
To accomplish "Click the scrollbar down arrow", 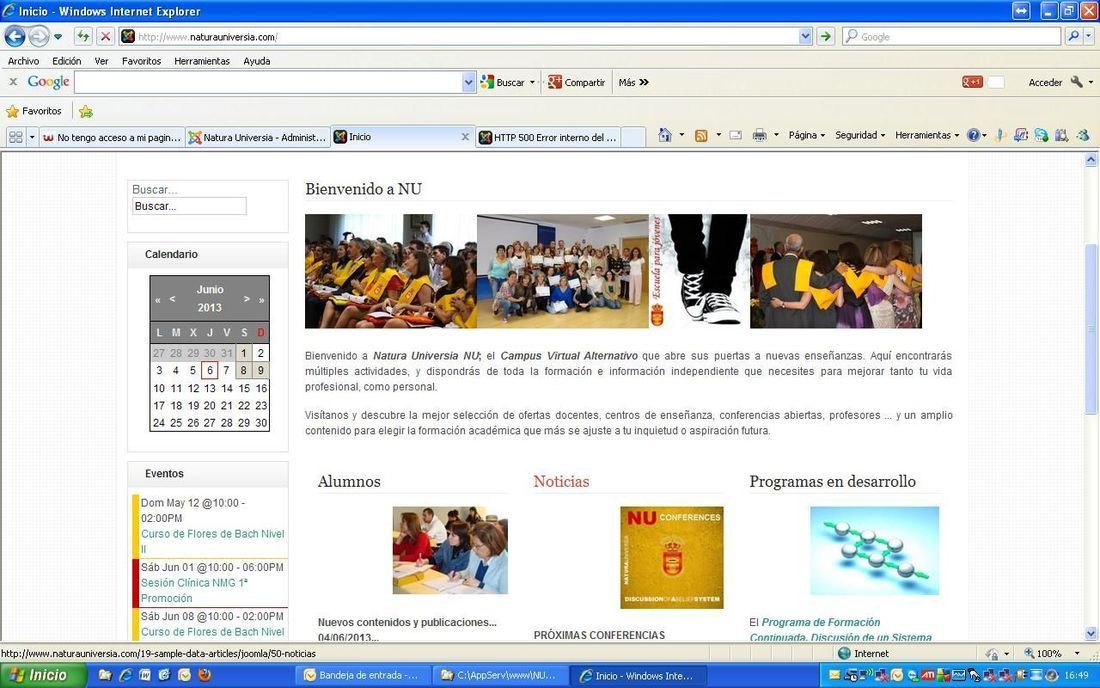I will [1091, 633].
